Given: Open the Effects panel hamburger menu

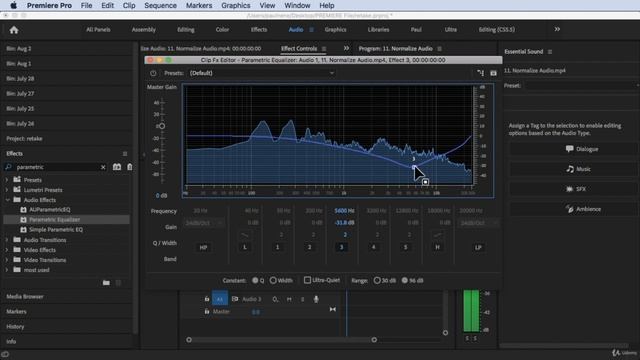Looking at the screenshot, I should (x=125, y=154).
